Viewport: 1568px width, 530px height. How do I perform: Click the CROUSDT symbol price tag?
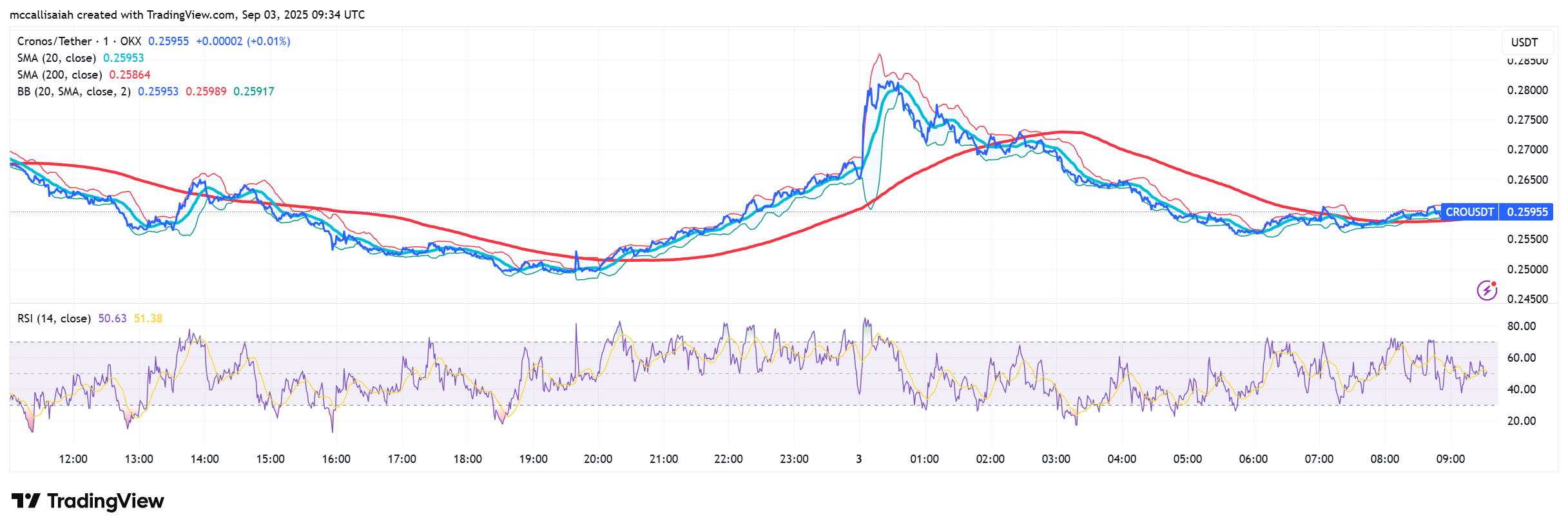pos(1469,212)
